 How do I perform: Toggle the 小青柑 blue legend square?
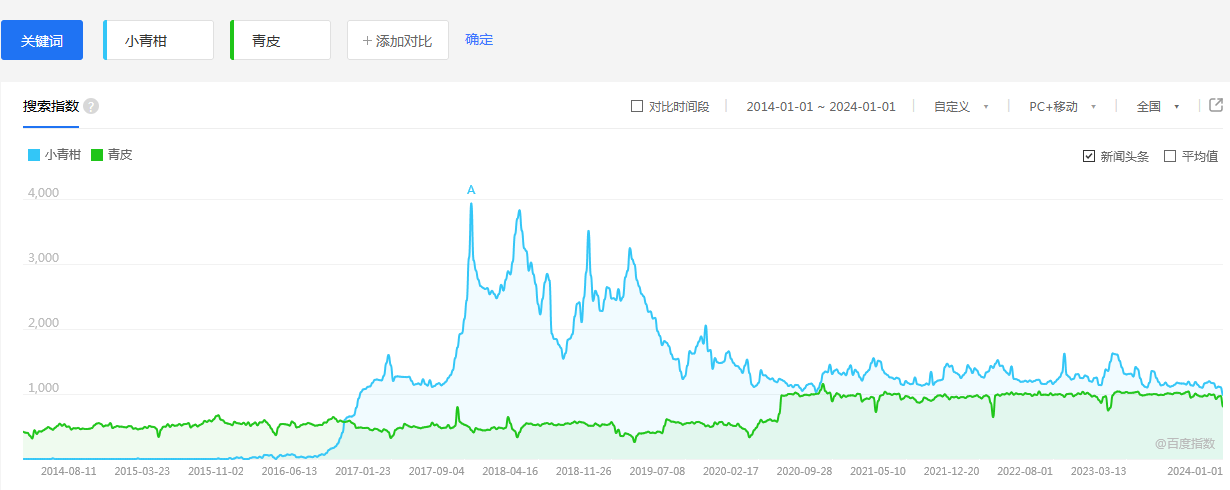coord(34,155)
